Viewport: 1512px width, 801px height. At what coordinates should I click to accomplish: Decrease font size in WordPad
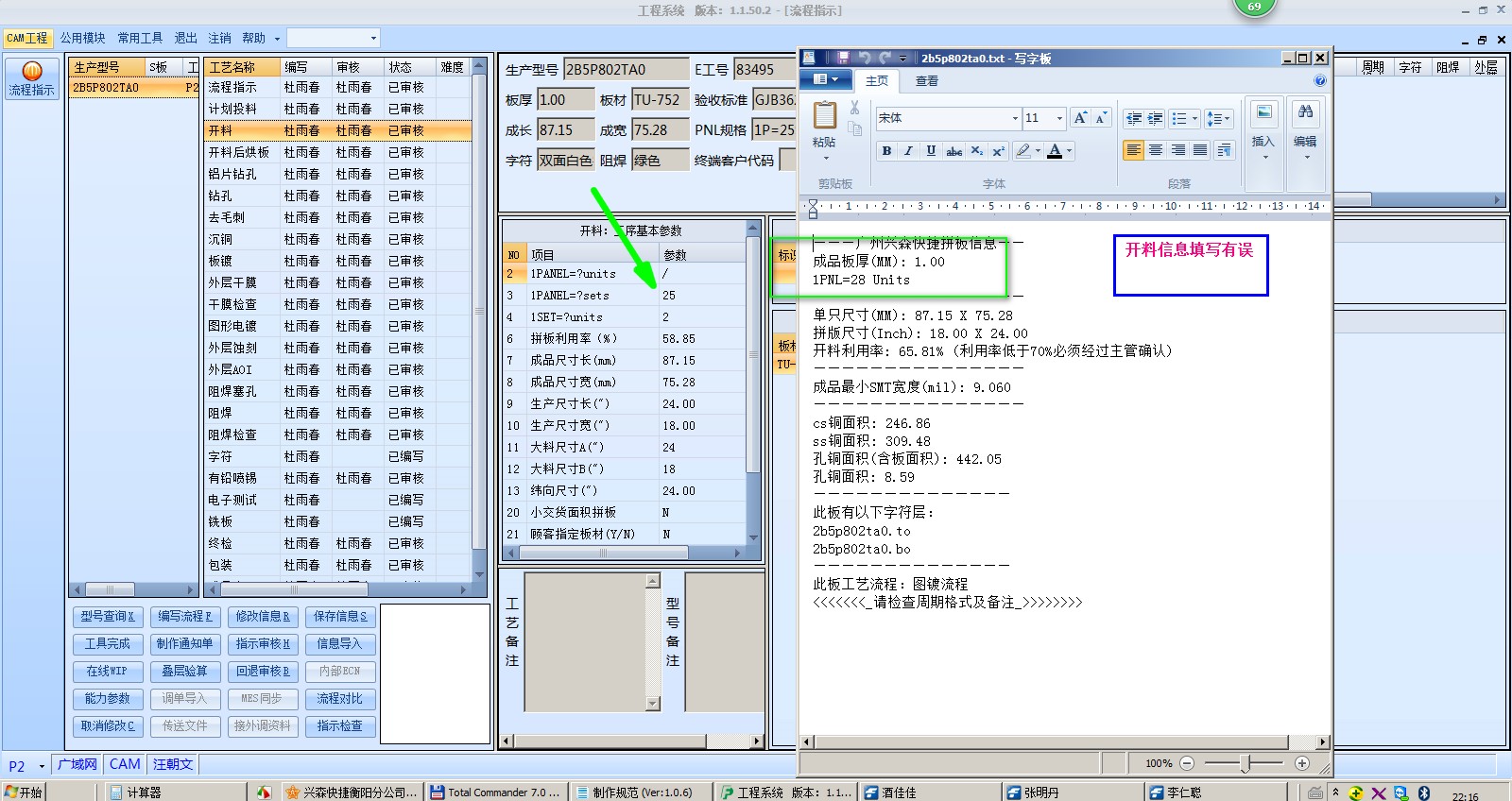[1101, 118]
